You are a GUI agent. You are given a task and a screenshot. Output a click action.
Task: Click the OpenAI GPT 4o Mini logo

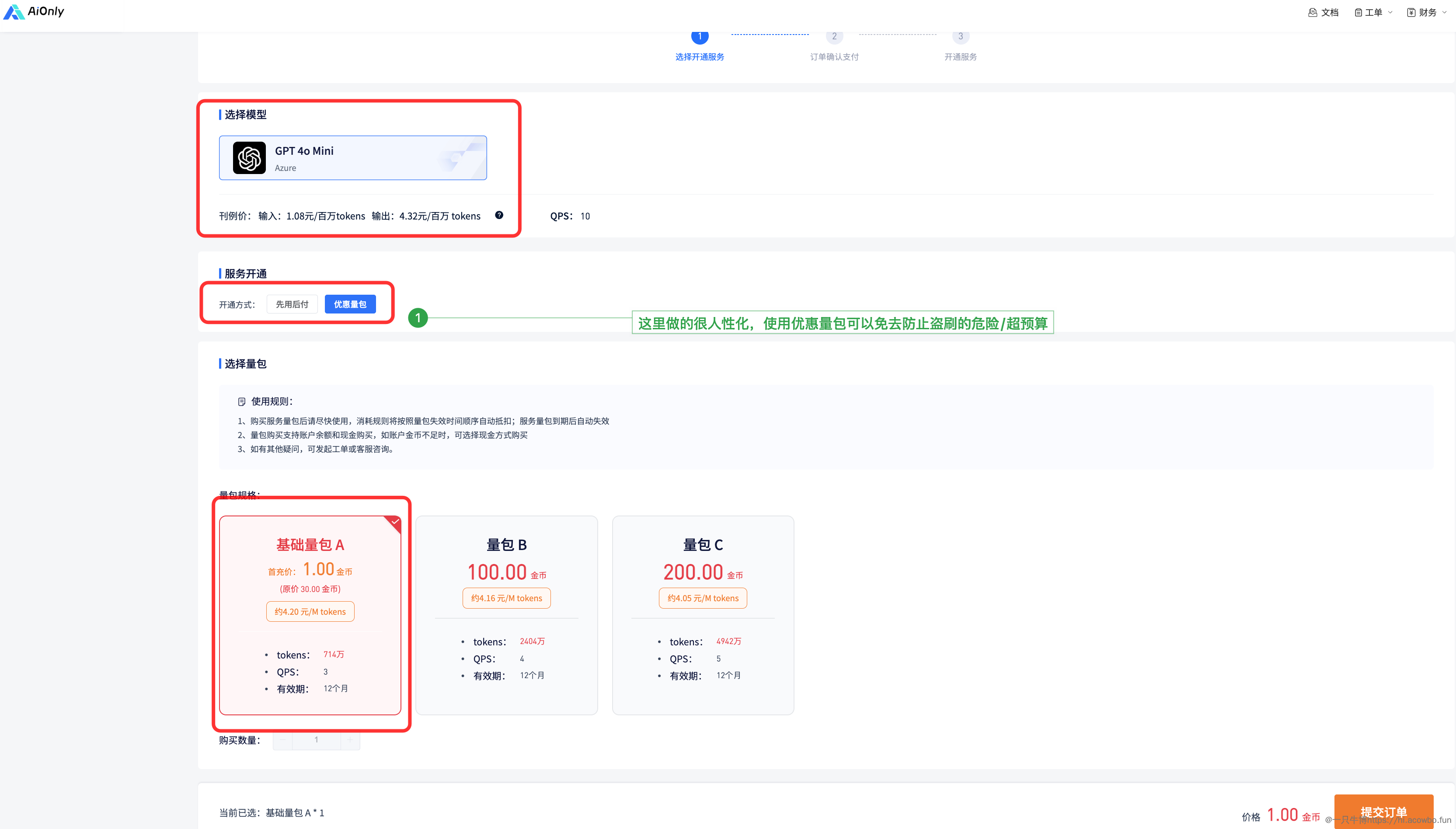[x=249, y=158]
